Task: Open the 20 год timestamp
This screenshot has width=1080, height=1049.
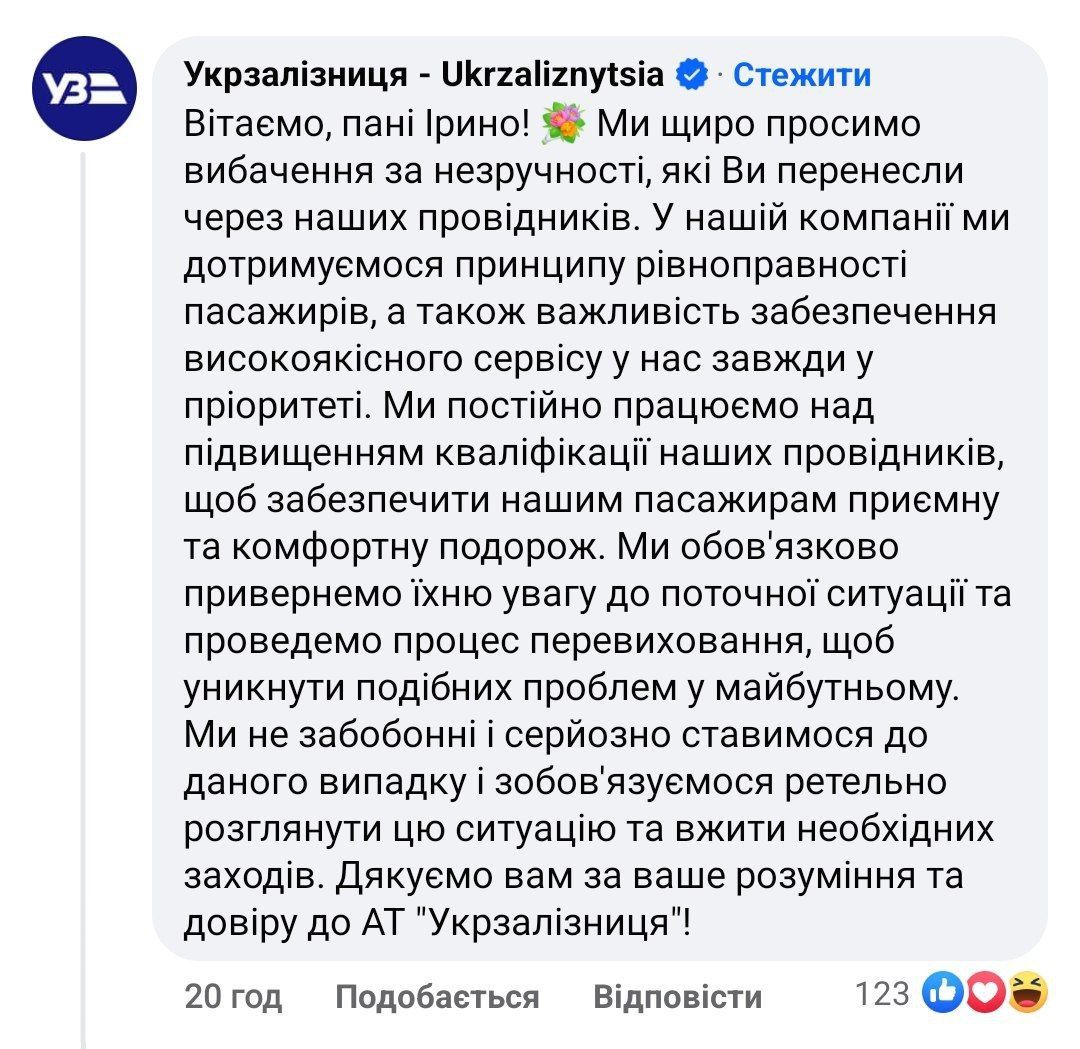Action: point(233,996)
